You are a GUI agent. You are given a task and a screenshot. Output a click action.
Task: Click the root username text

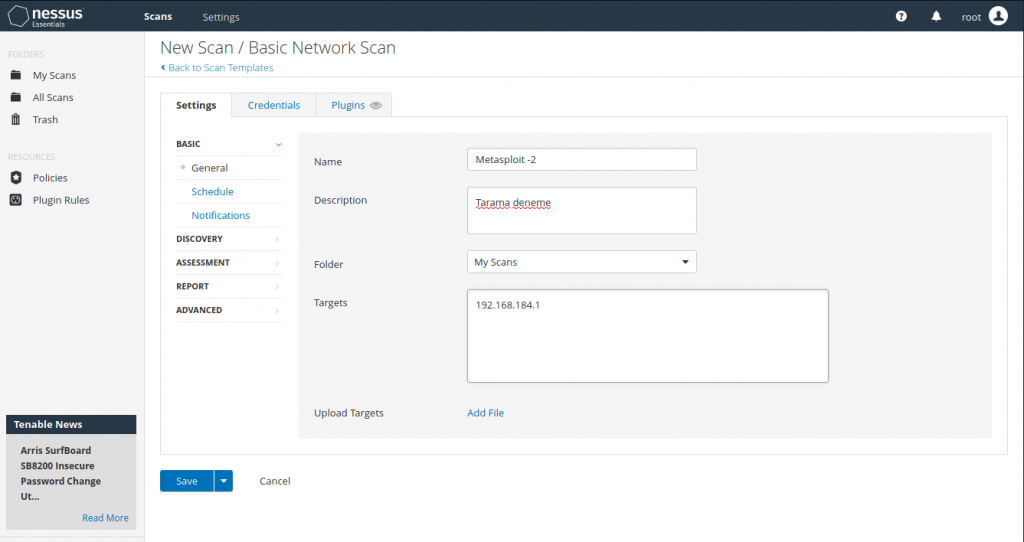[971, 17]
